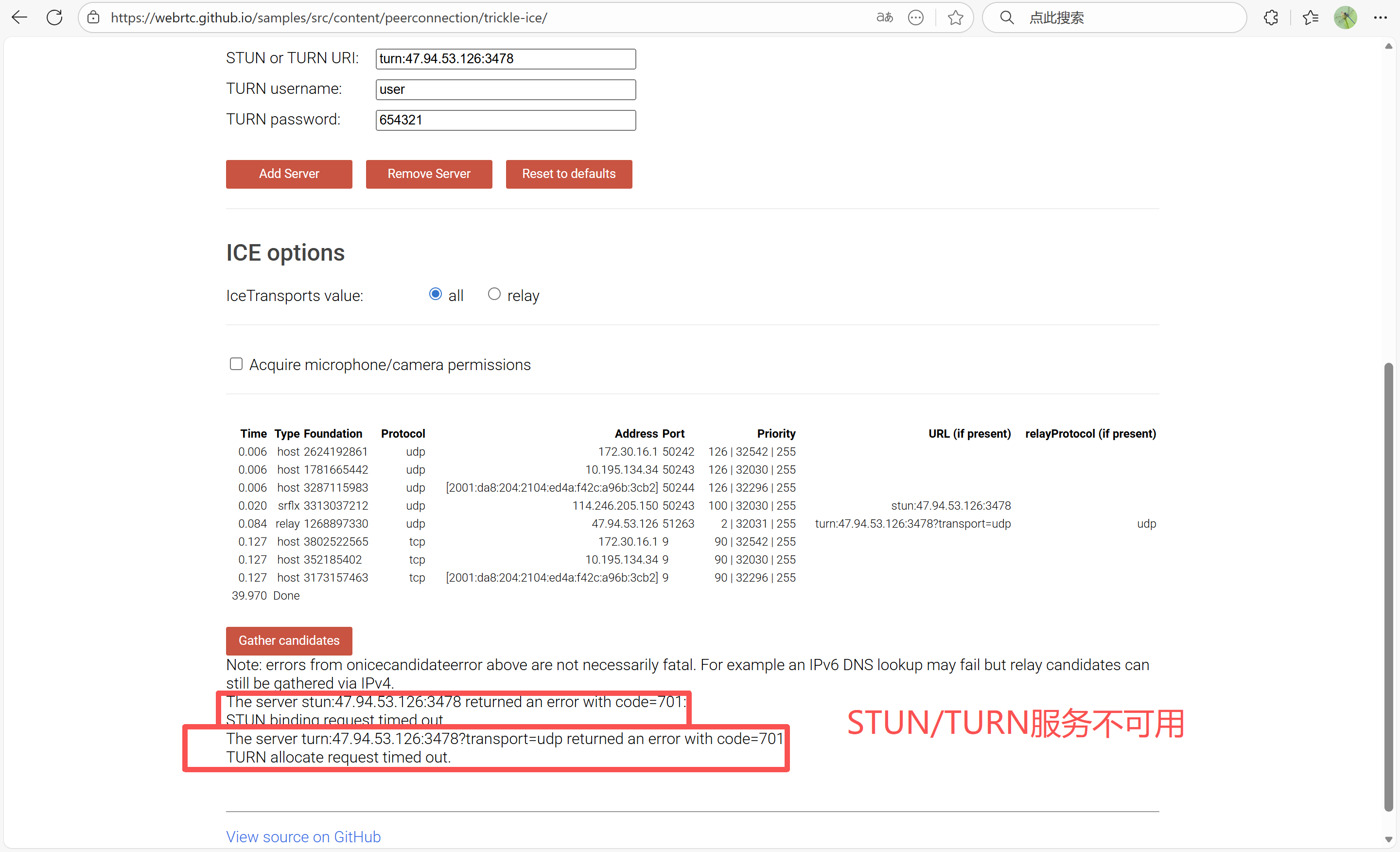The image size is (1400, 852).
Task: Open Immersive Reader from the address bar
Action: click(x=884, y=18)
